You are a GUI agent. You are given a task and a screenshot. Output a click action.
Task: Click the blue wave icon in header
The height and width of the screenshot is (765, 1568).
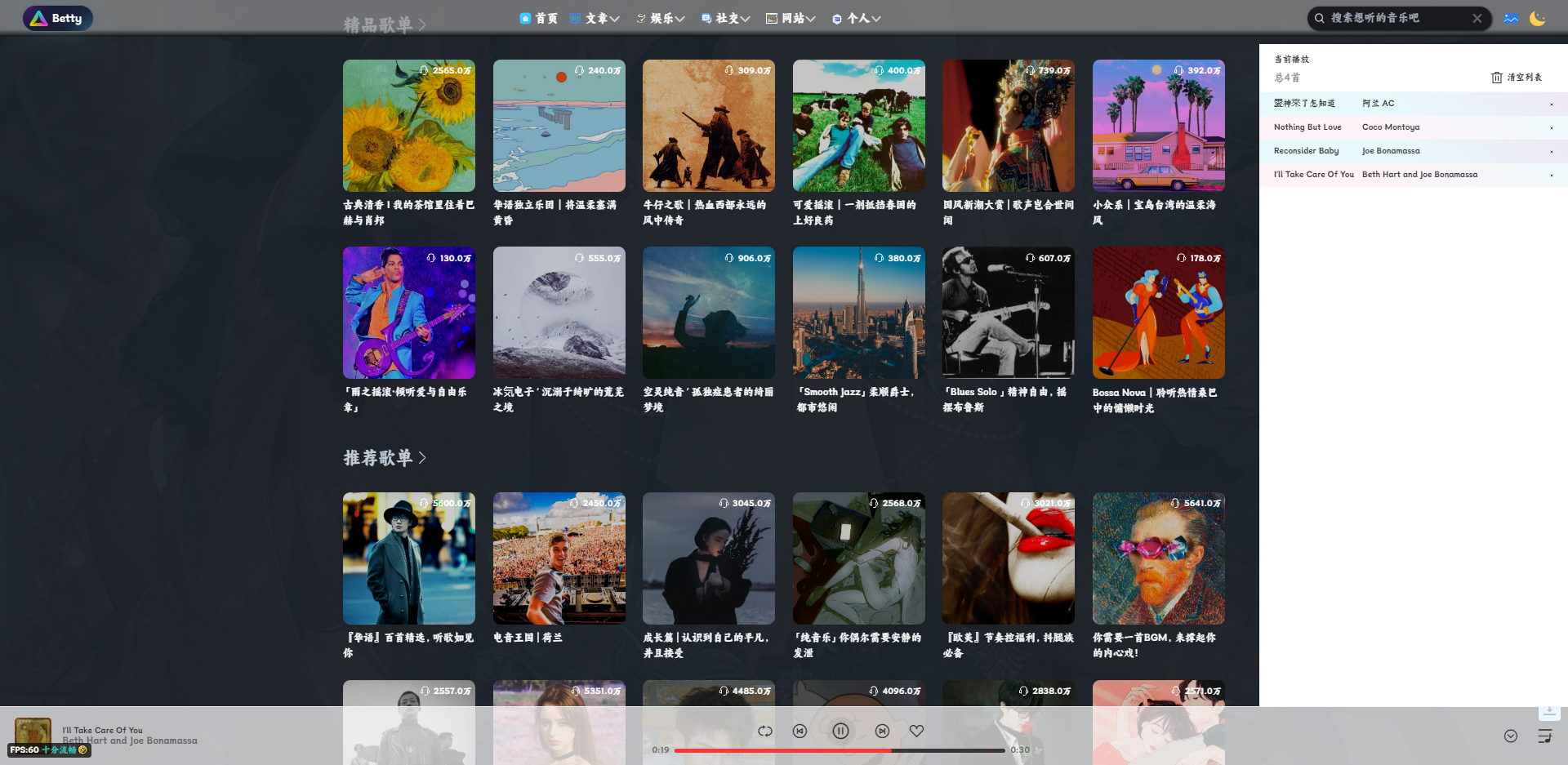click(x=1511, y=18)
